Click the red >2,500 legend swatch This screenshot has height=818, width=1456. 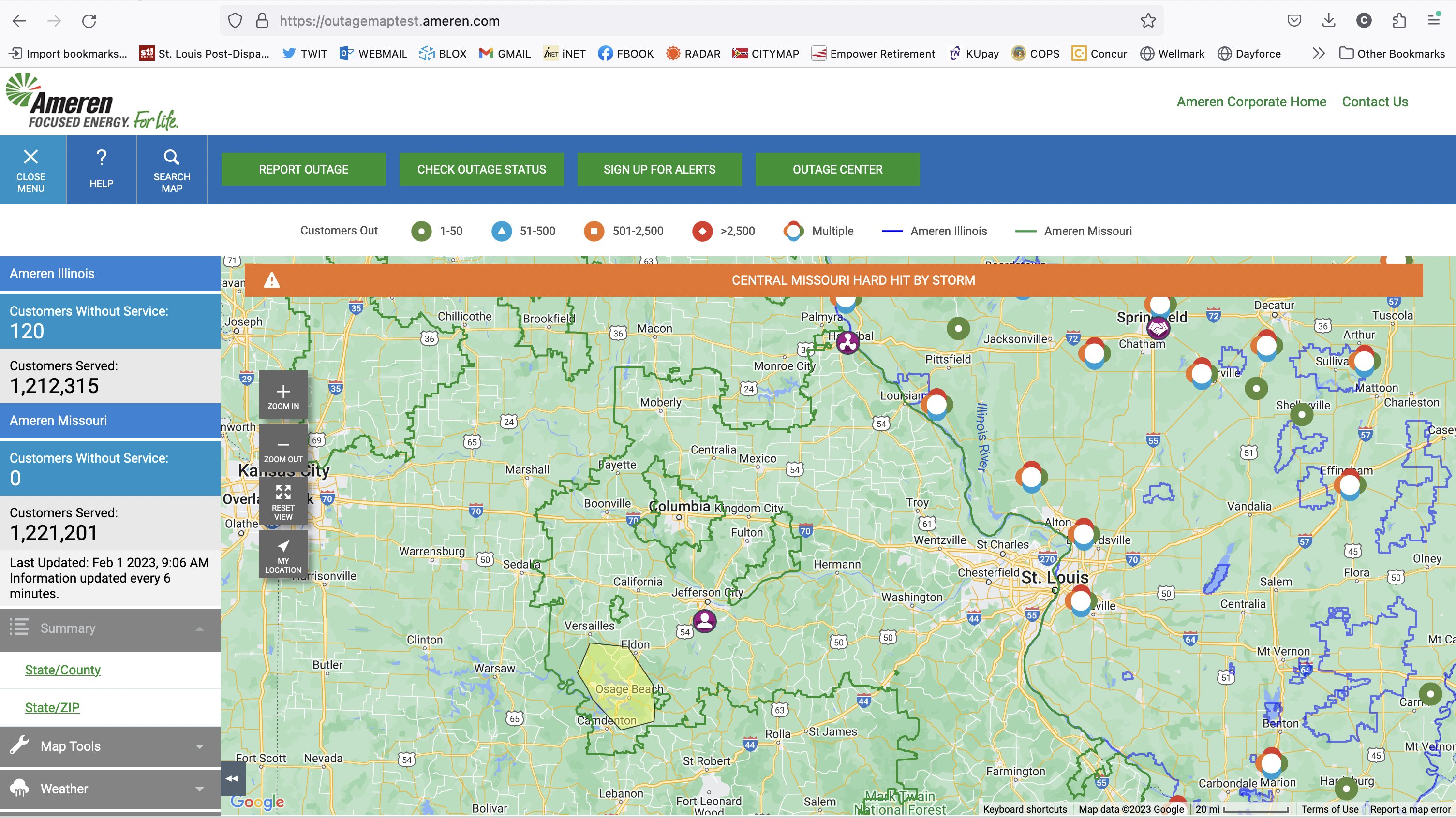coord(702,231)
